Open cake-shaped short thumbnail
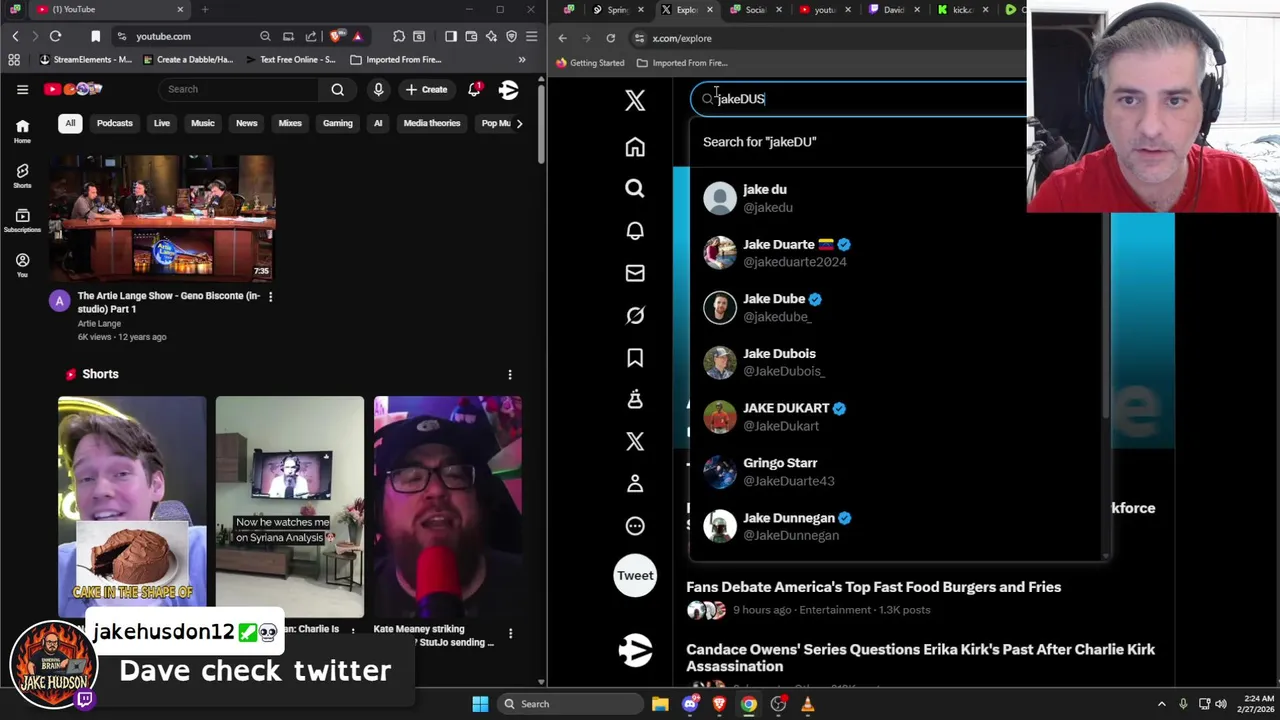Image resolution: width=1280 pixels, height=720 pixels. click(x=132, y=507)
